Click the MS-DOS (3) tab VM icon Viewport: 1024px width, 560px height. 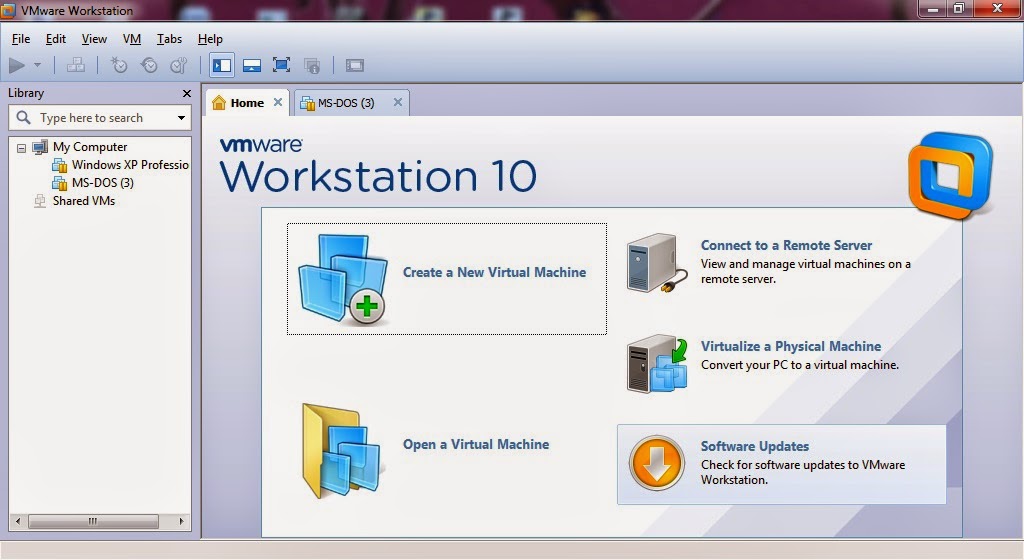pos(307,103)
